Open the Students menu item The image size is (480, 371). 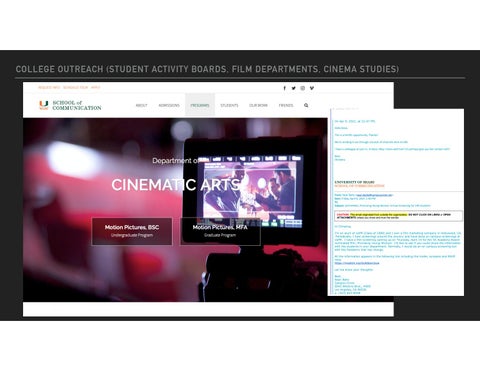click(229, 105)
